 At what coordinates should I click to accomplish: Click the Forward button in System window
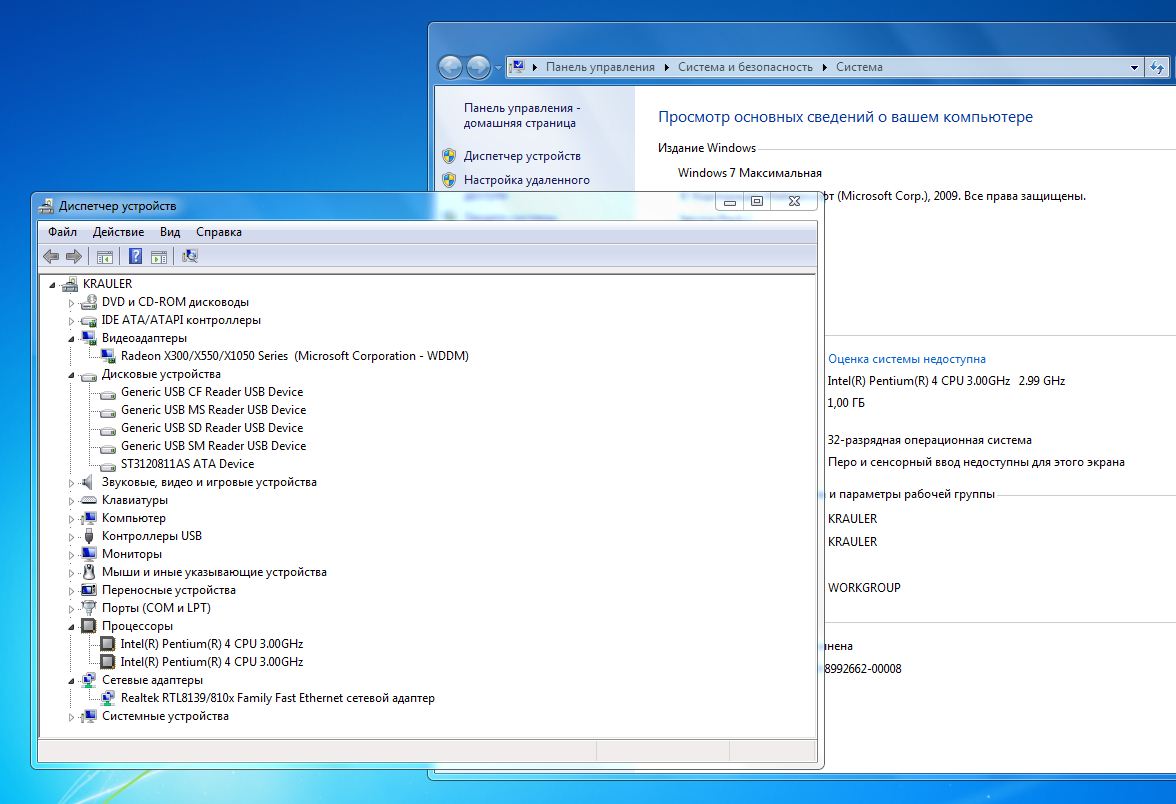tap(478, 68)
